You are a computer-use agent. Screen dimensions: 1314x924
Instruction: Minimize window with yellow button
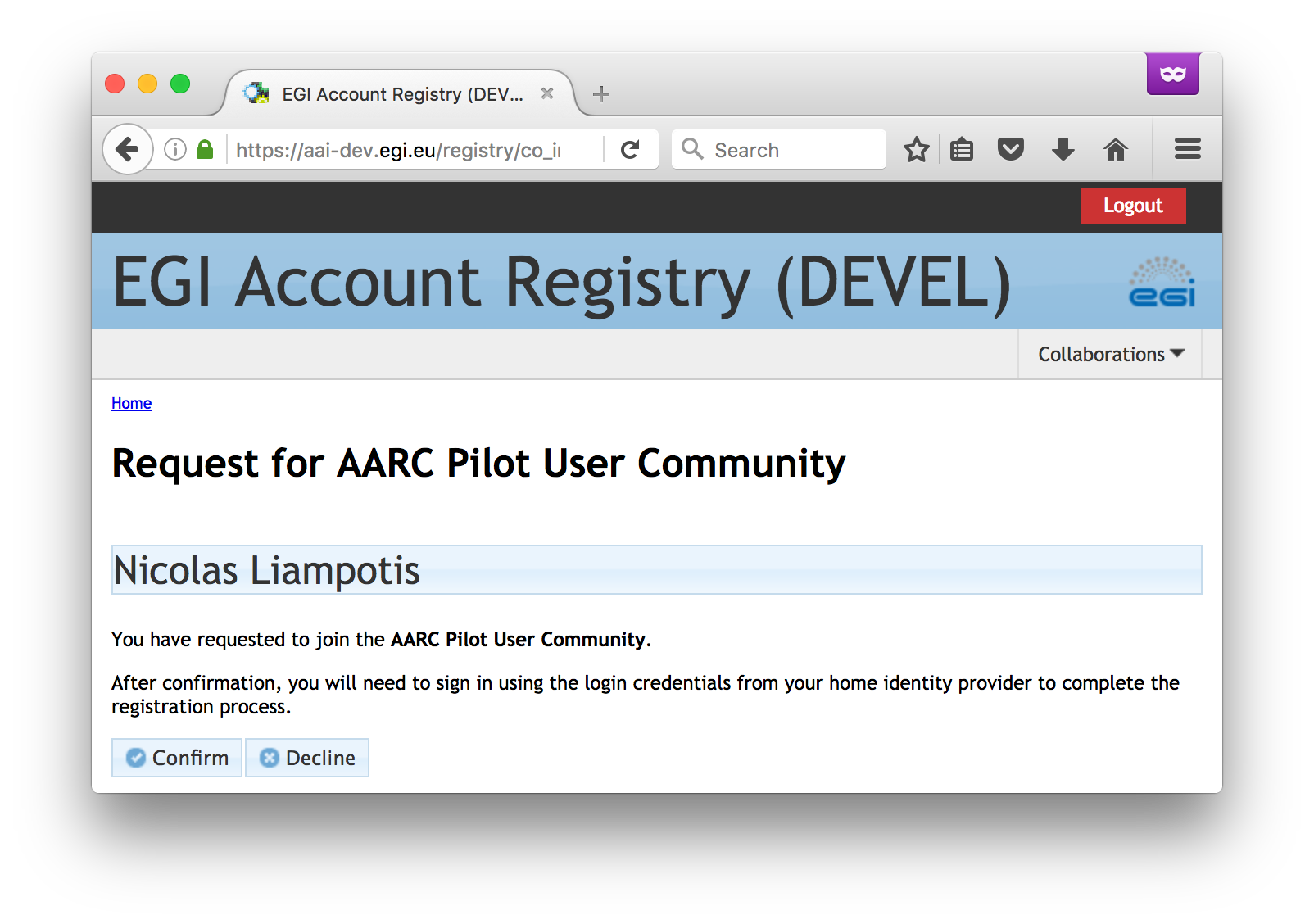tap(147, 84)
